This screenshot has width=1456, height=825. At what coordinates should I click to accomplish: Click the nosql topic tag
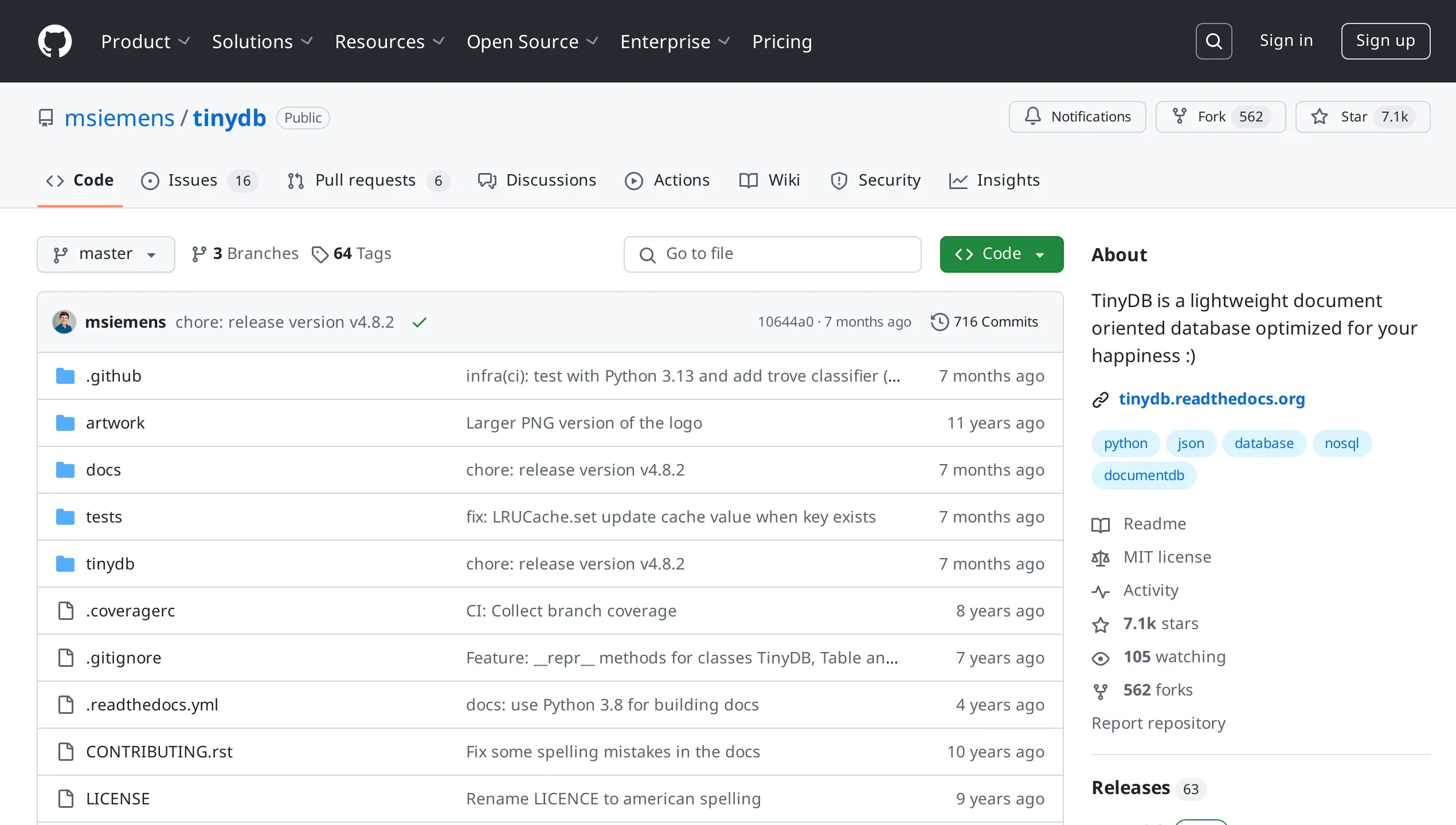coord(1342,443)
